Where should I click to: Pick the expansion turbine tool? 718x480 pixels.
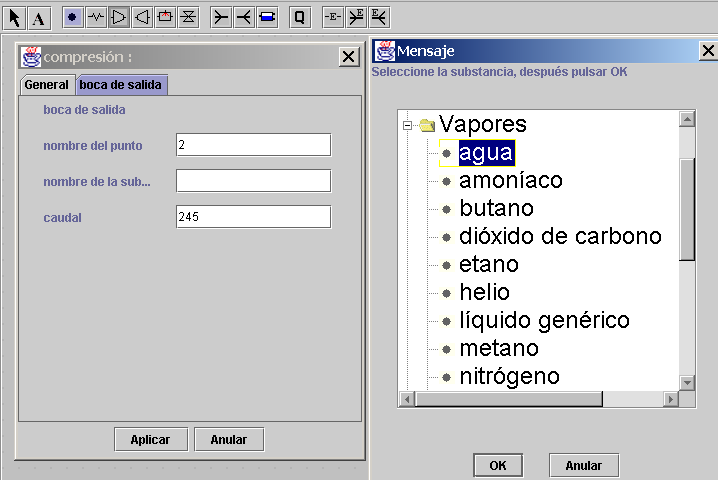coord(142,17)
